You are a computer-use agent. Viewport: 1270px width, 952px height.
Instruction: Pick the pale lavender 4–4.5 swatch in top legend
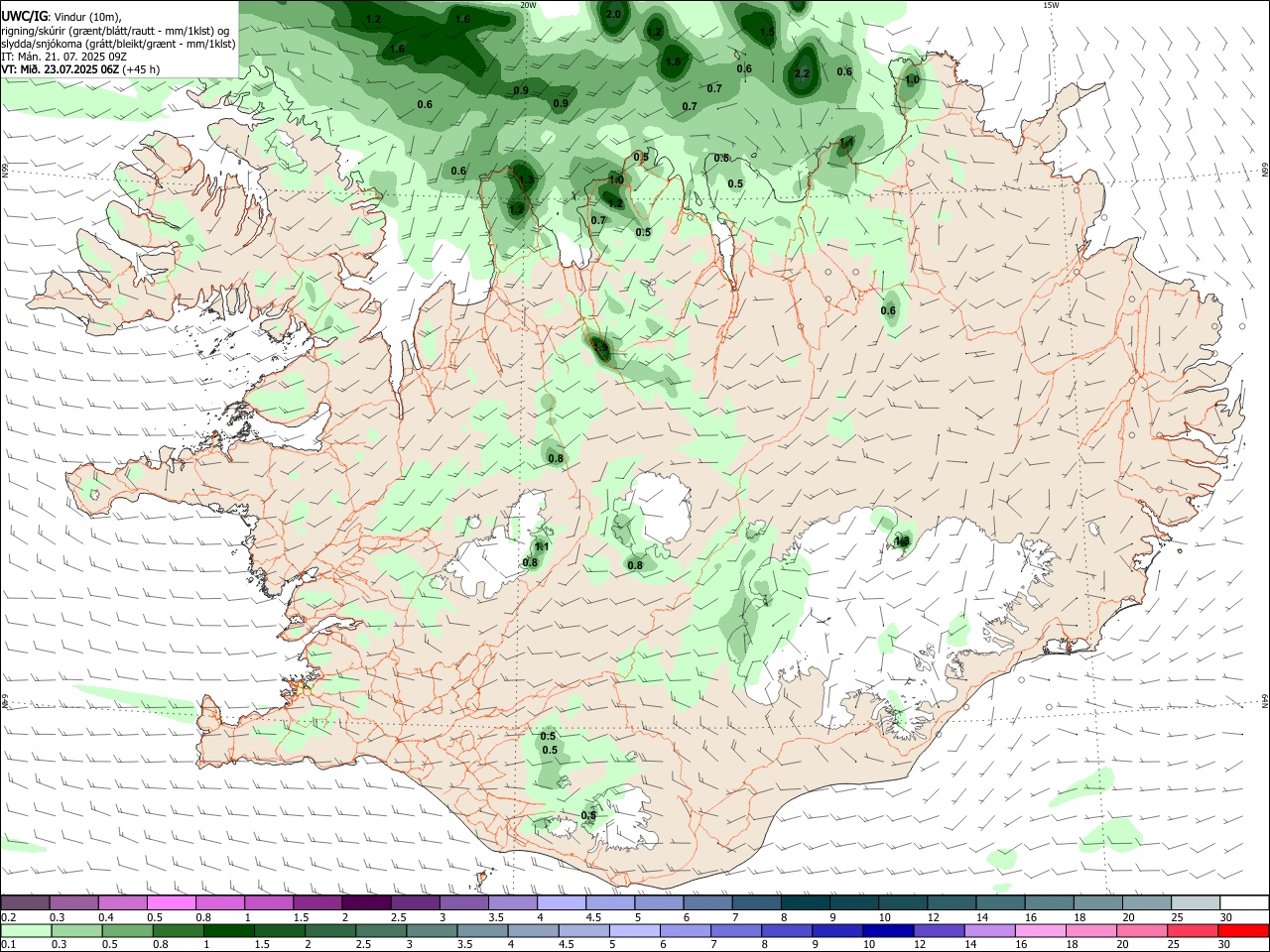click(561, 903)
